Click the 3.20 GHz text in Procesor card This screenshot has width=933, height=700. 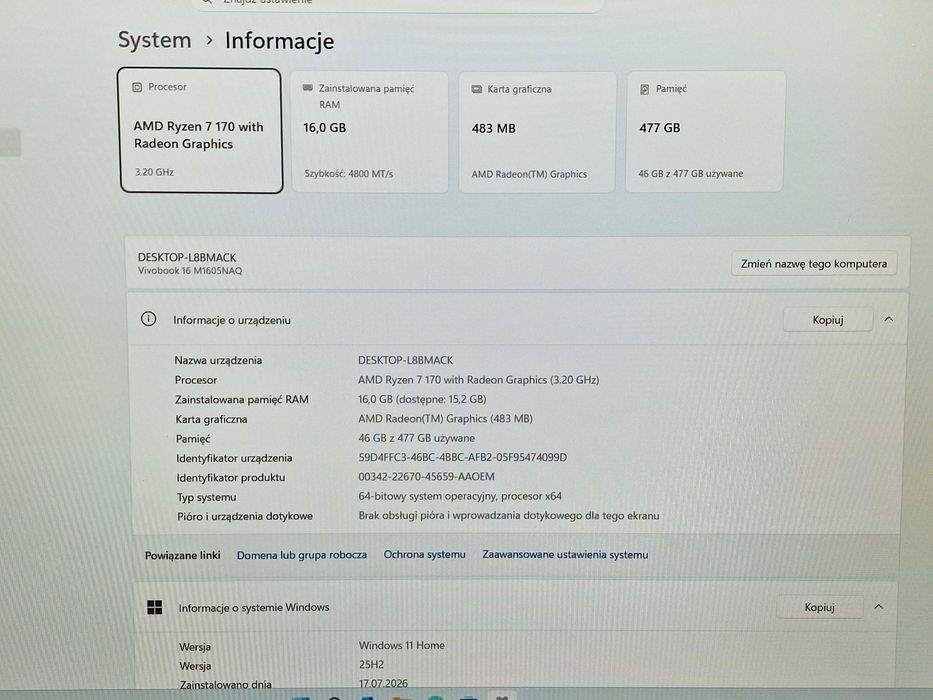coord(154,172)
